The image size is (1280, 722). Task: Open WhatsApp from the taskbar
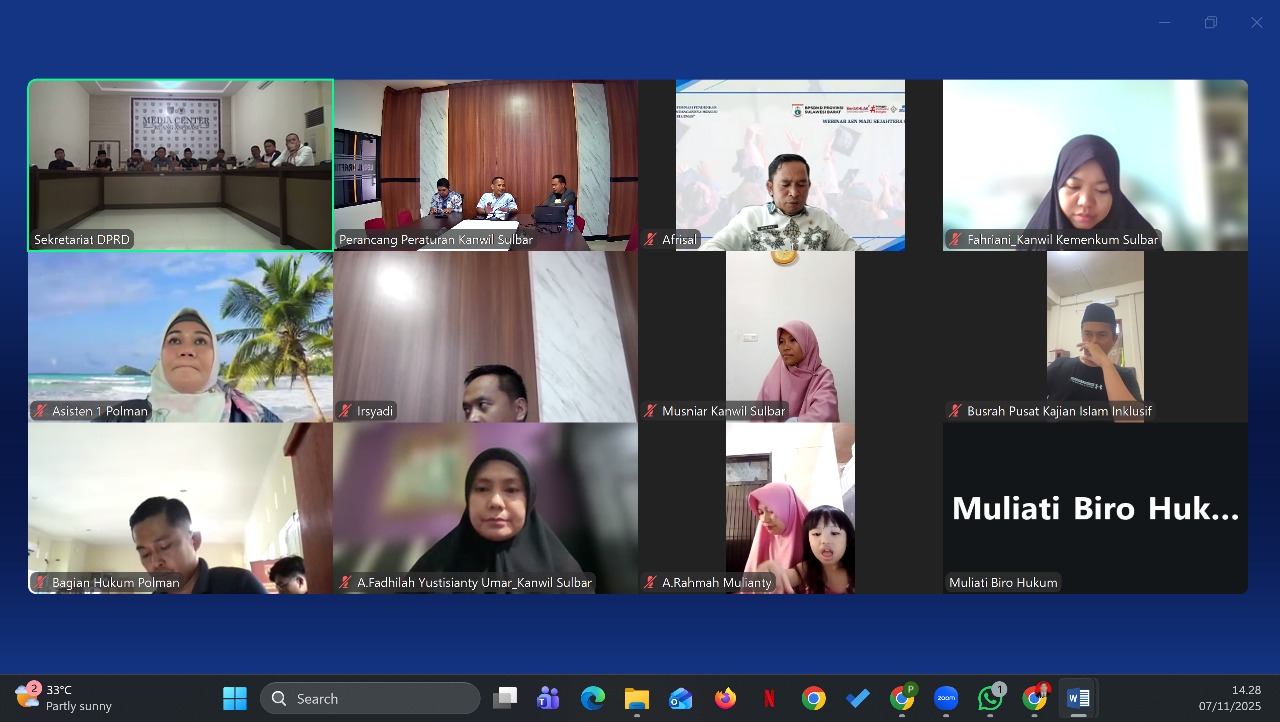(991, 699)
